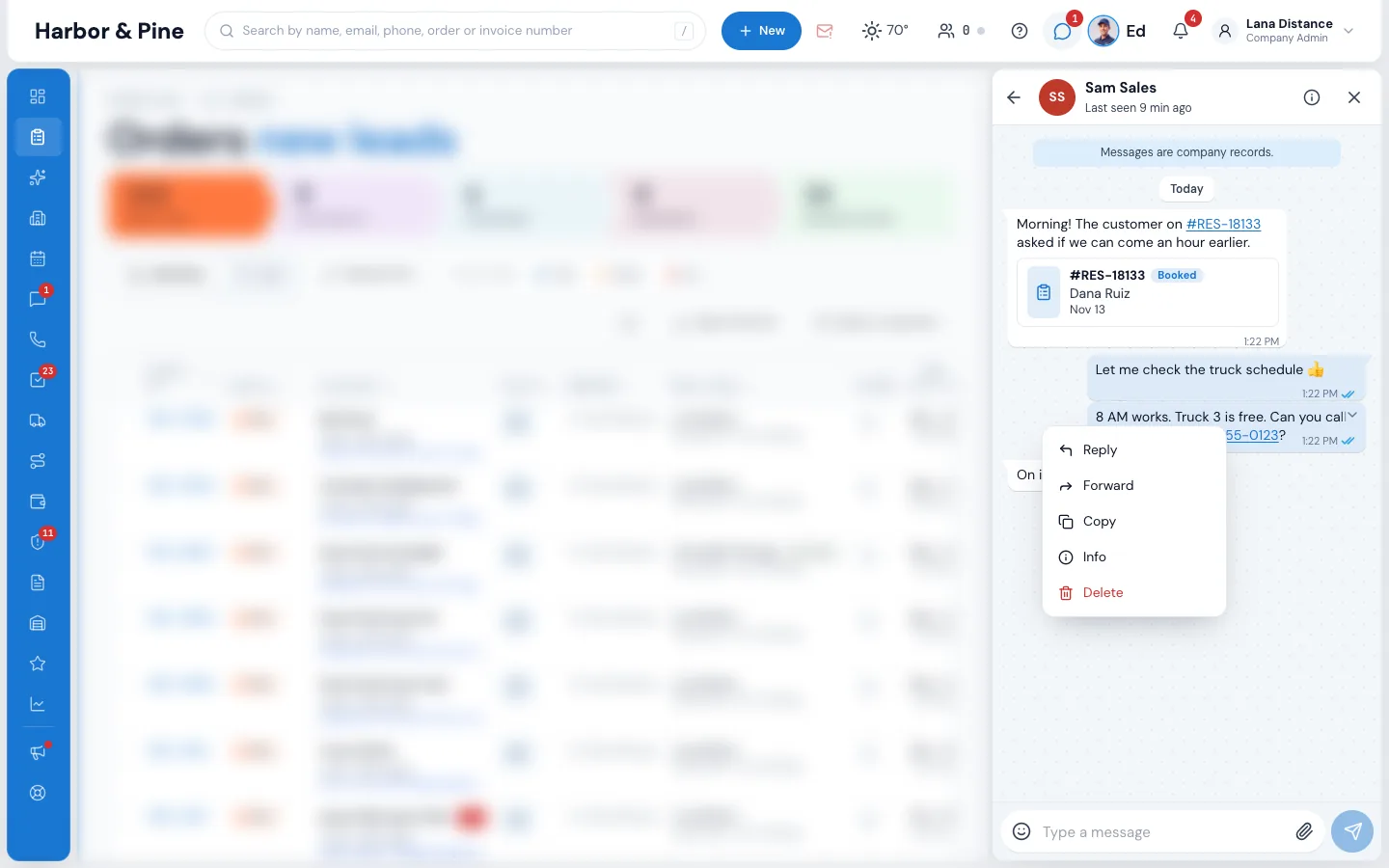This screenshot has height=868, width=1389.
Task: Open the dashboard grid icon in sidebar
Action: 38,96
